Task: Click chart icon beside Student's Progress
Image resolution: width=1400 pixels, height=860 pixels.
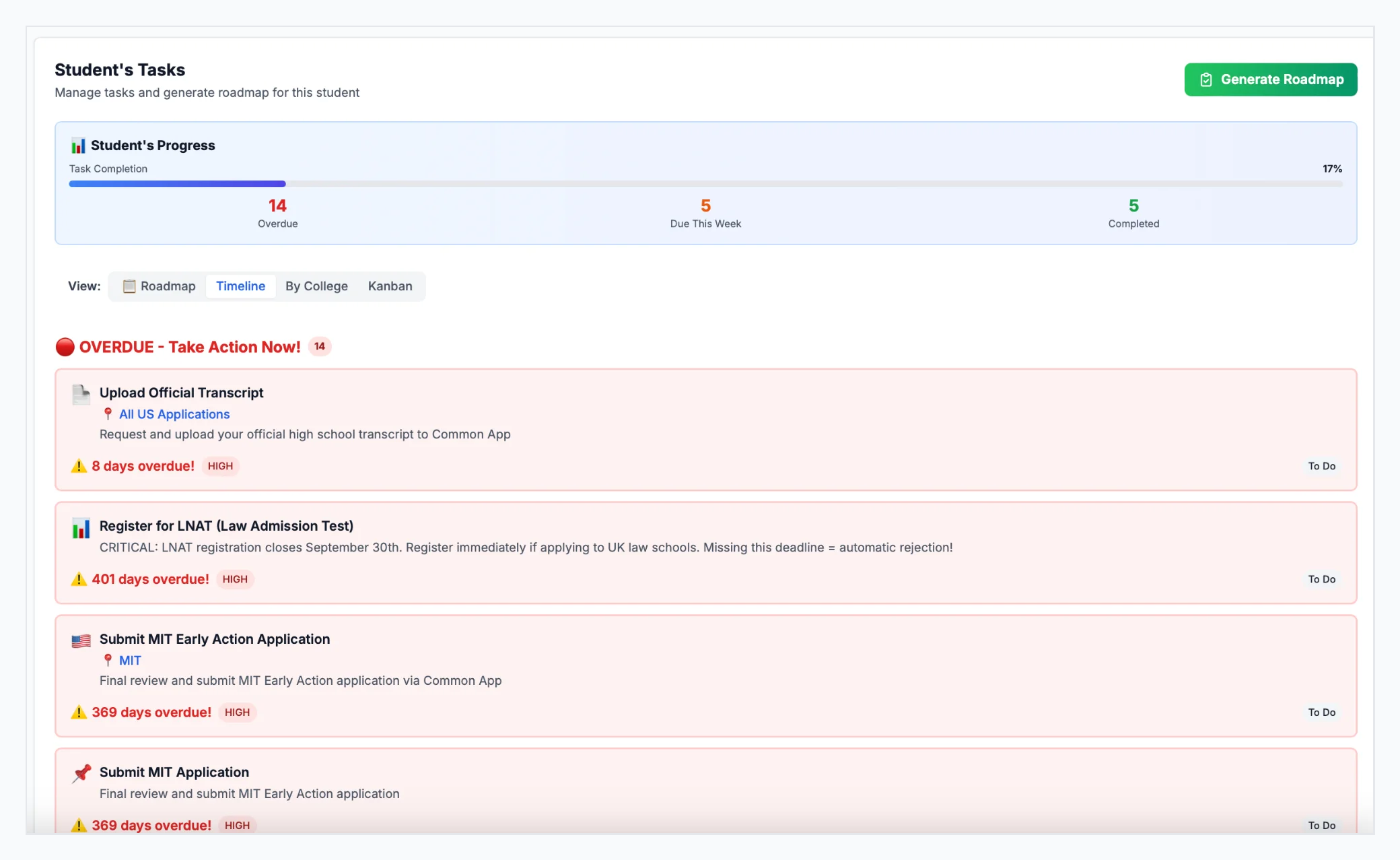Action: tap(78, 145)
